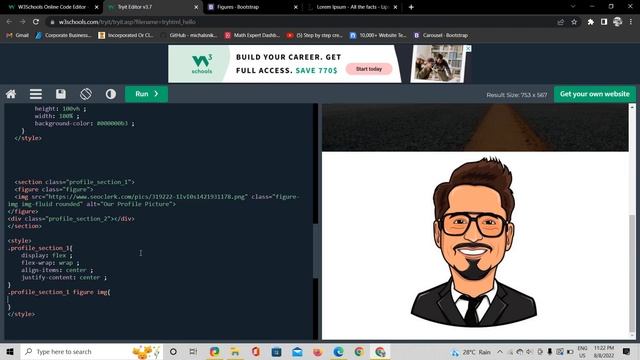Click the 'justify-content: center' code line
This screenshot has height=360, width=640.
click(x=64, y=278)
